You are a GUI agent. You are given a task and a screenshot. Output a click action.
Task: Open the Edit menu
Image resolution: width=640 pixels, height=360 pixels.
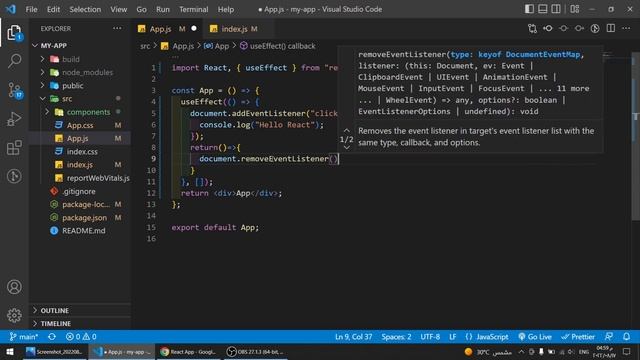pyautogui.click(x=53, y=9)
